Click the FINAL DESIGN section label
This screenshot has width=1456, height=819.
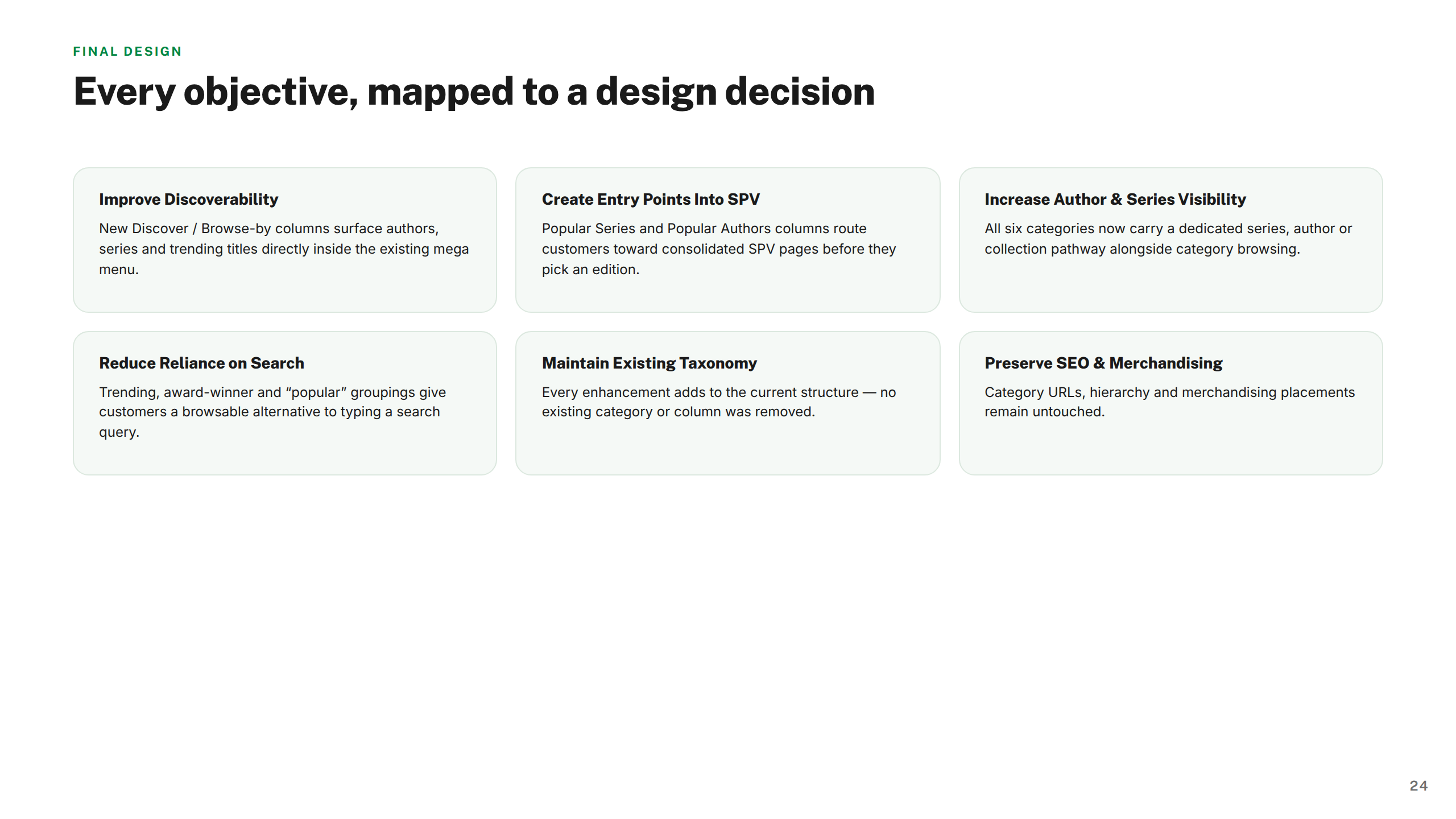tap(127, 51)
